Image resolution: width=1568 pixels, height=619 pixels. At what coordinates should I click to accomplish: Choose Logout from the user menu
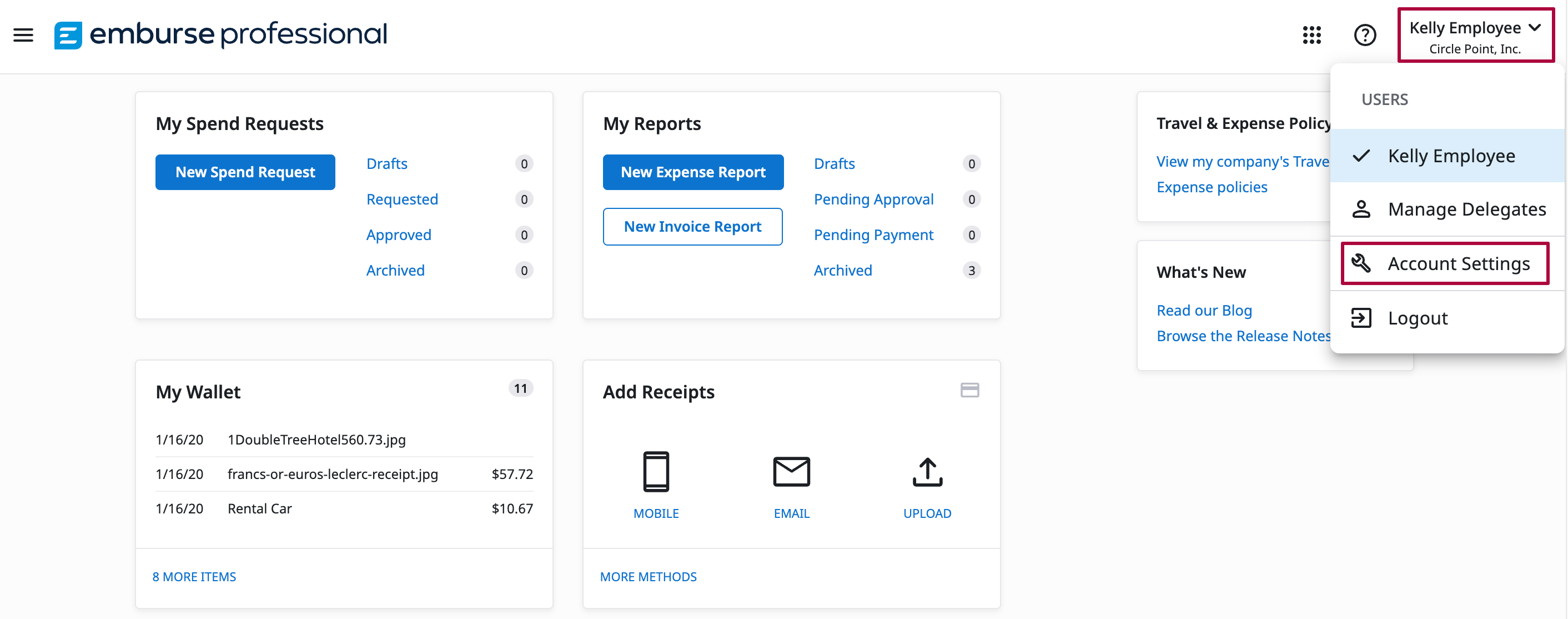pyautogui.click(x=1417, y=318)
